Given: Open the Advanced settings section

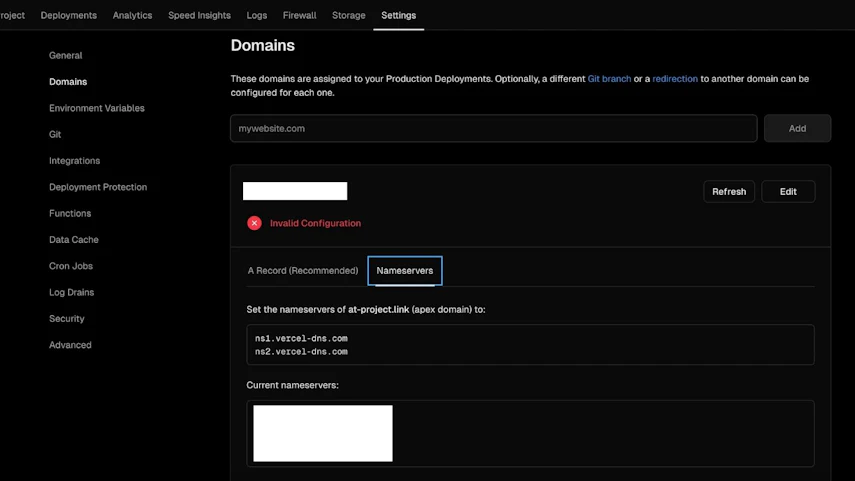Looking at the screenshot, I should (70, 345).
